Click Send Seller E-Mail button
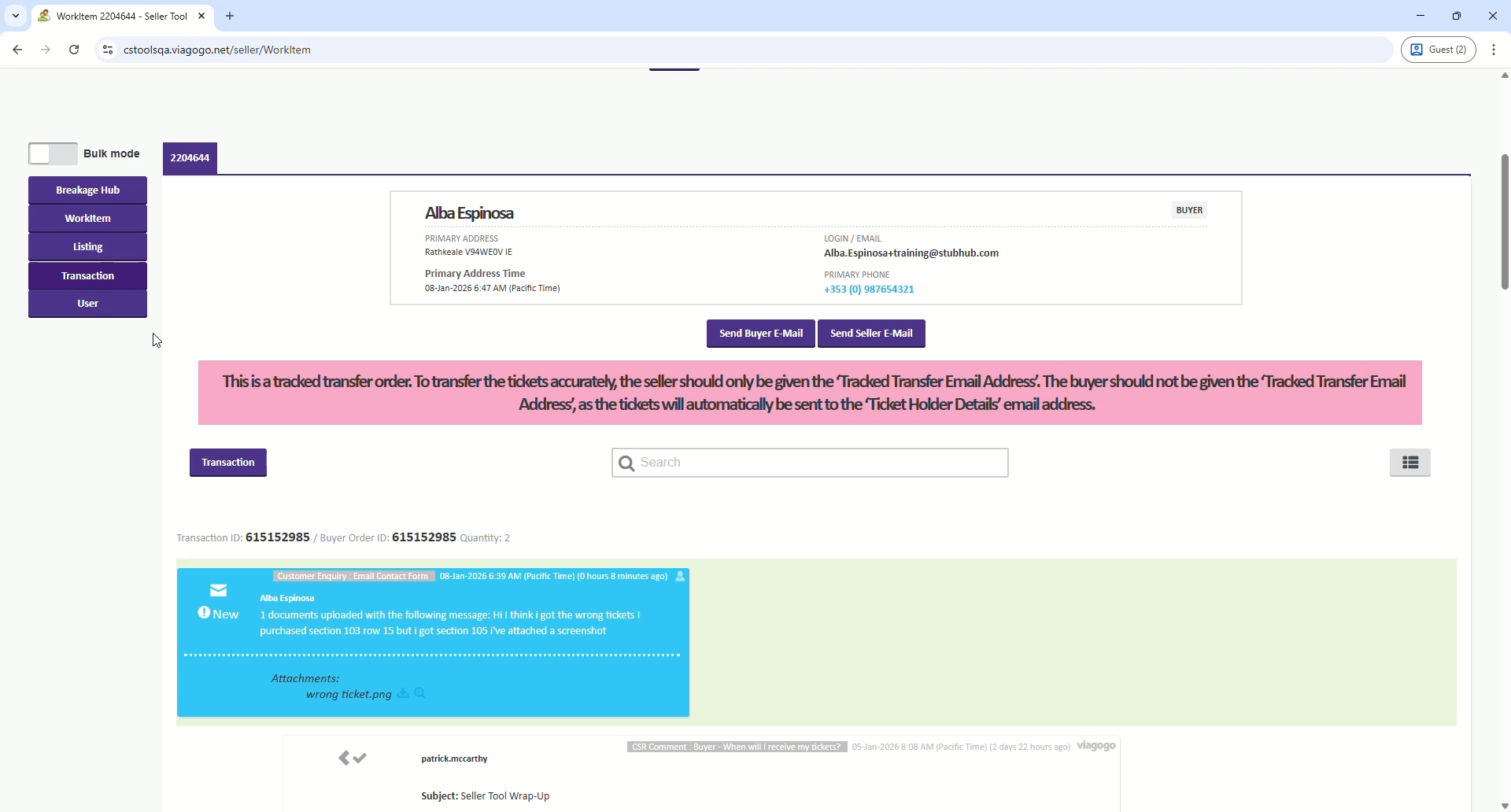 pyautogui.click(x=872, y=334)
